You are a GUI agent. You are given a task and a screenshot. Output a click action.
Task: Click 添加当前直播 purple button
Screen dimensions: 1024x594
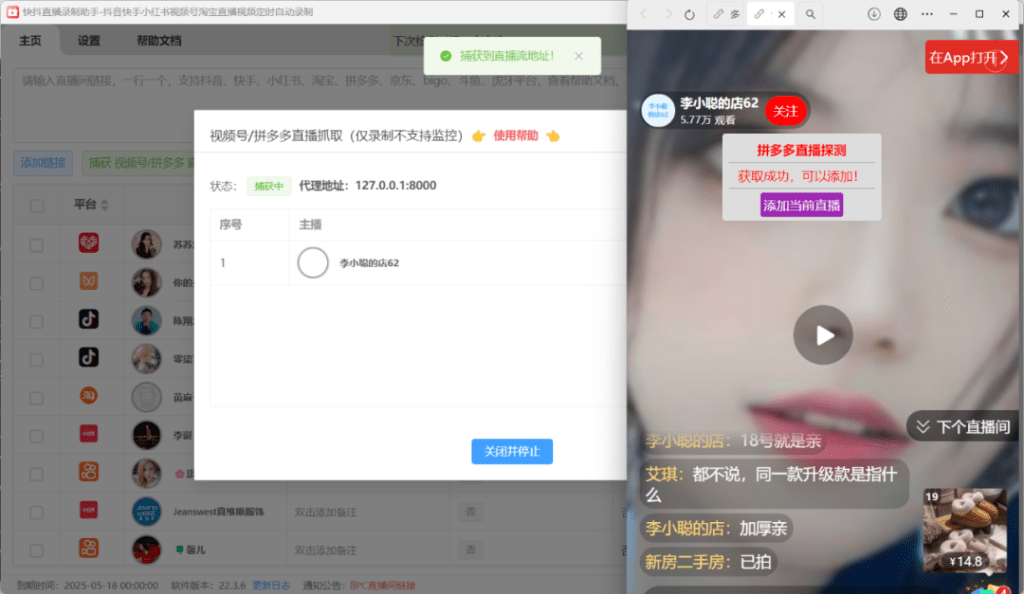801,205
